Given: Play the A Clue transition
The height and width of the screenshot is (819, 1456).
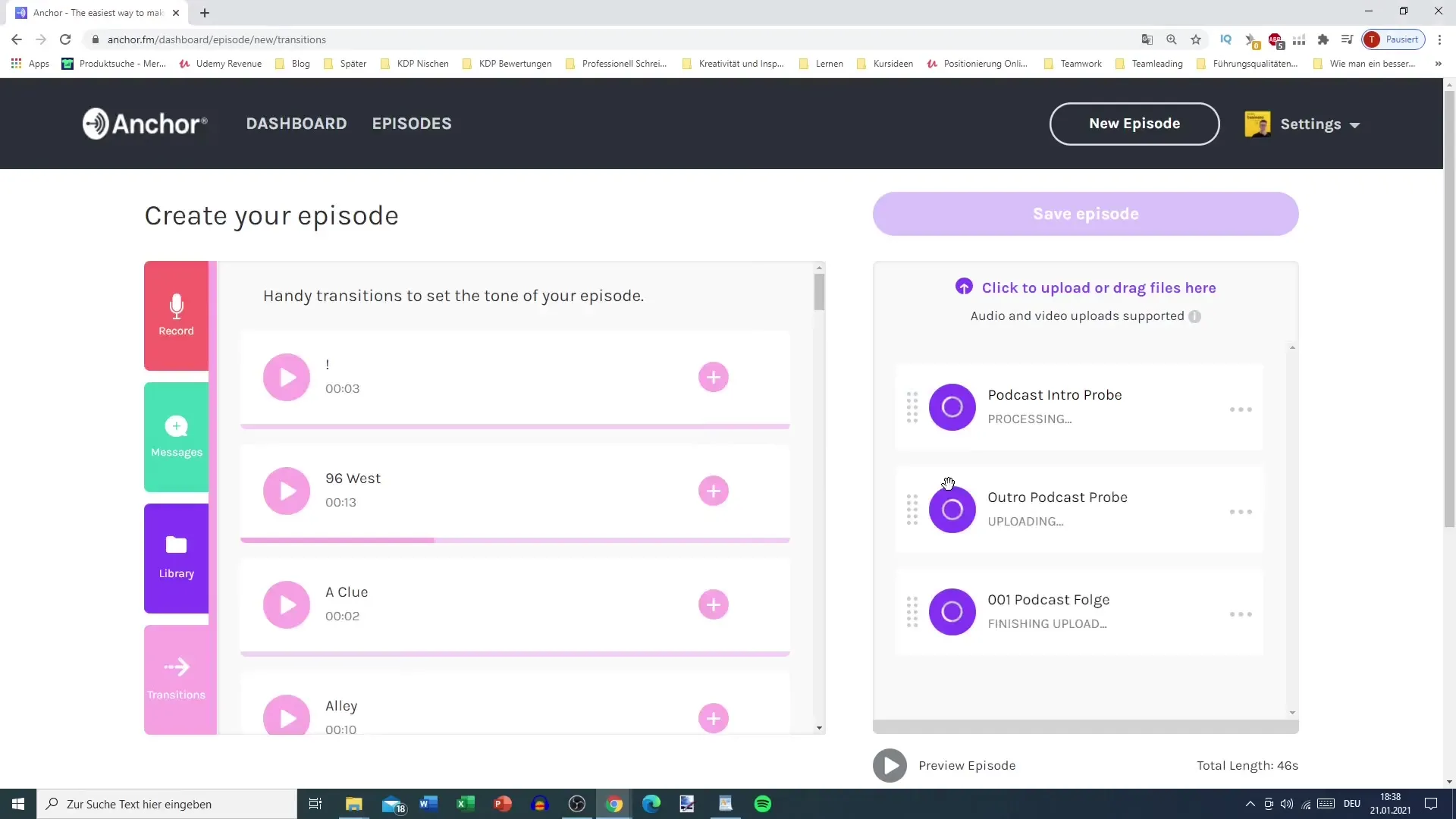Looking at the screenshot, I should pyautogui.click(x=287, y=604).
